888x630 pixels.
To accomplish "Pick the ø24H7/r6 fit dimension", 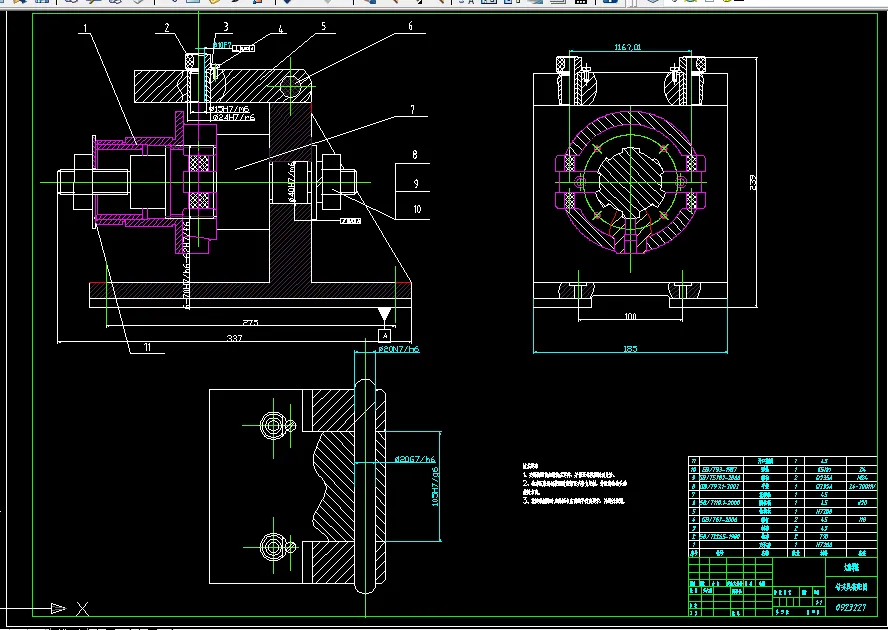I will click(x=233, y=117).
